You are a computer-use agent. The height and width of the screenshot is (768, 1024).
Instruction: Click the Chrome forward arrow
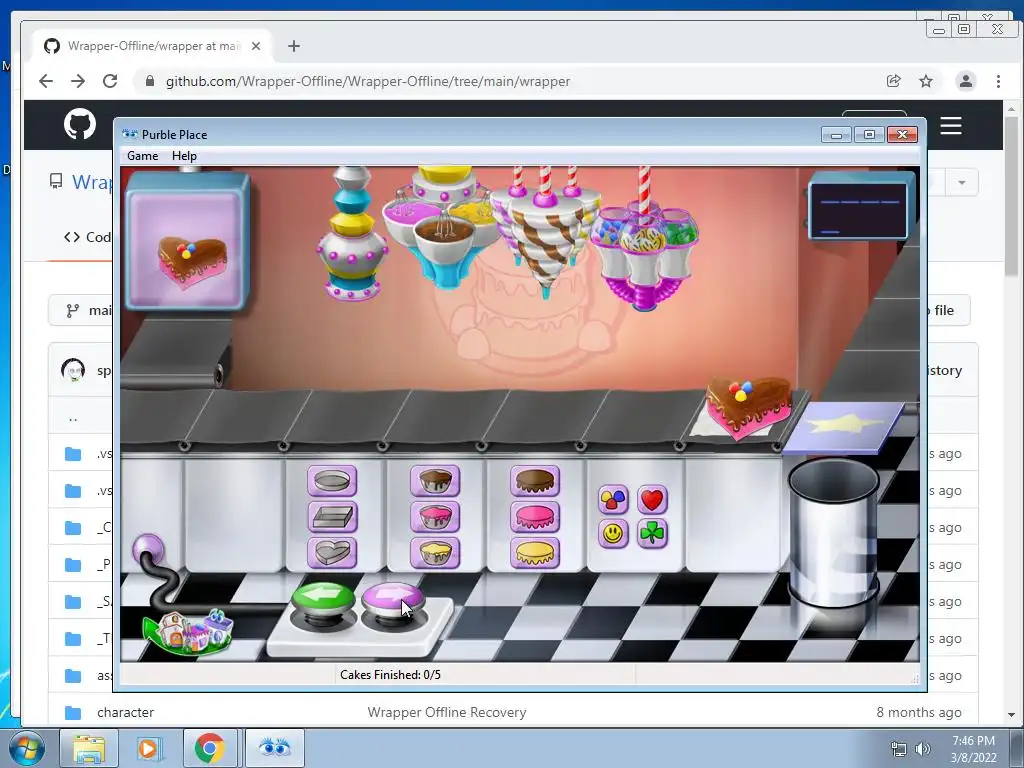point(78,81)
